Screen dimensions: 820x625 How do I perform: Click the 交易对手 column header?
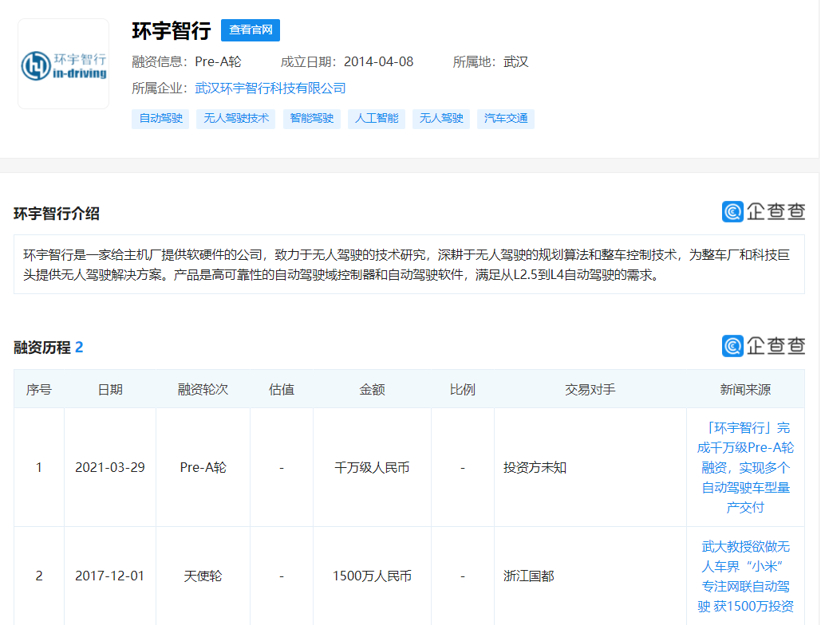(x=590, y=389)
